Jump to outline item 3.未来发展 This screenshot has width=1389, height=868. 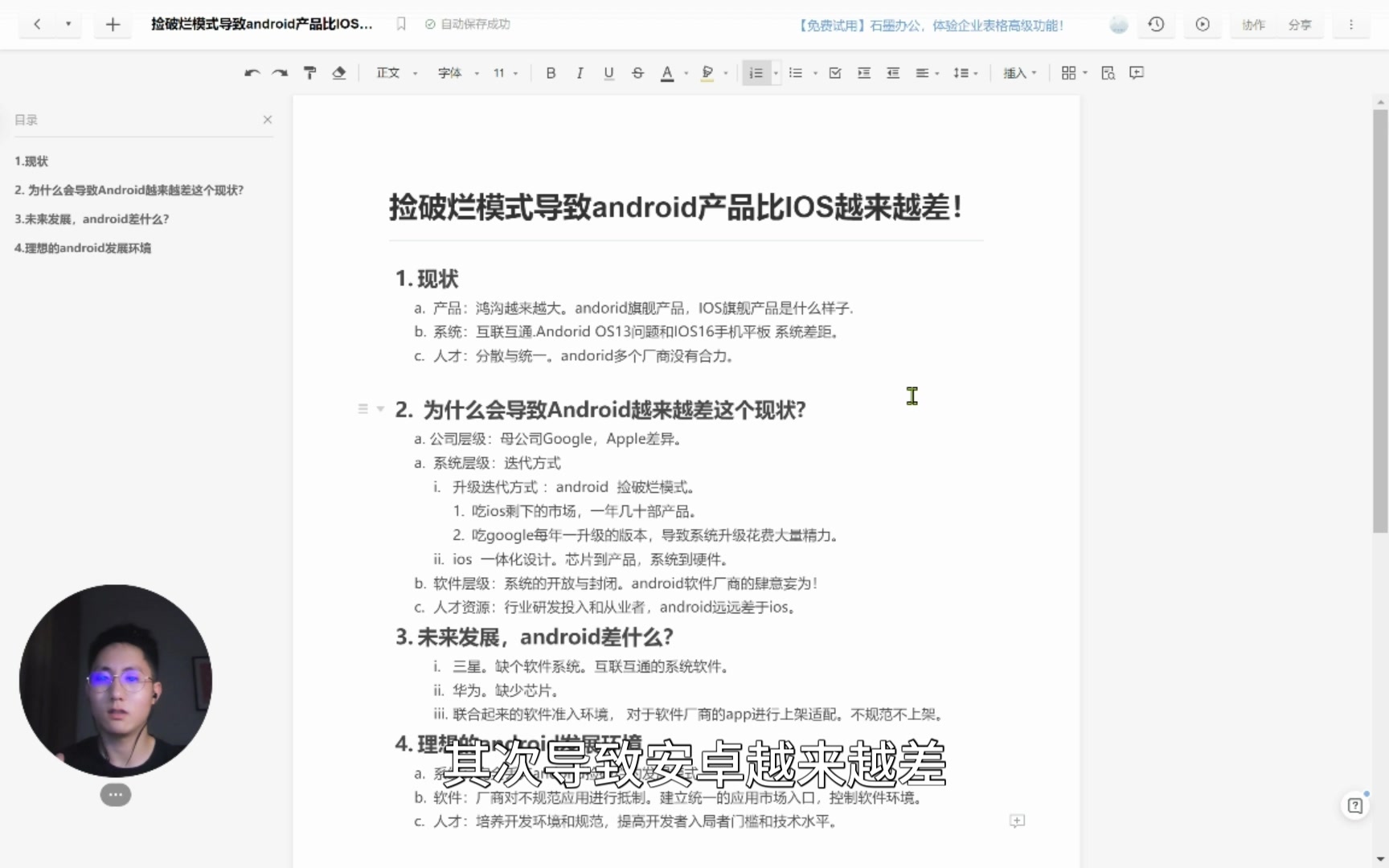[92, 219]
